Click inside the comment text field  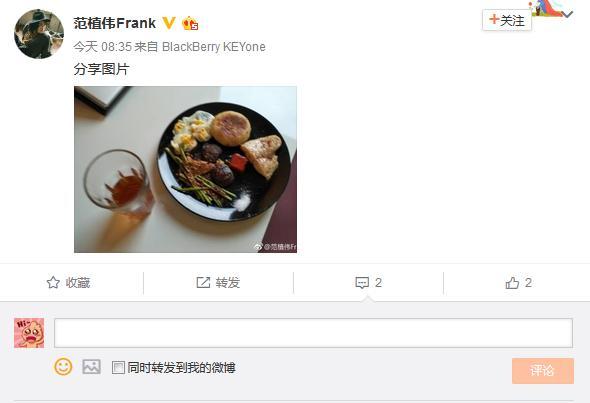313,333
